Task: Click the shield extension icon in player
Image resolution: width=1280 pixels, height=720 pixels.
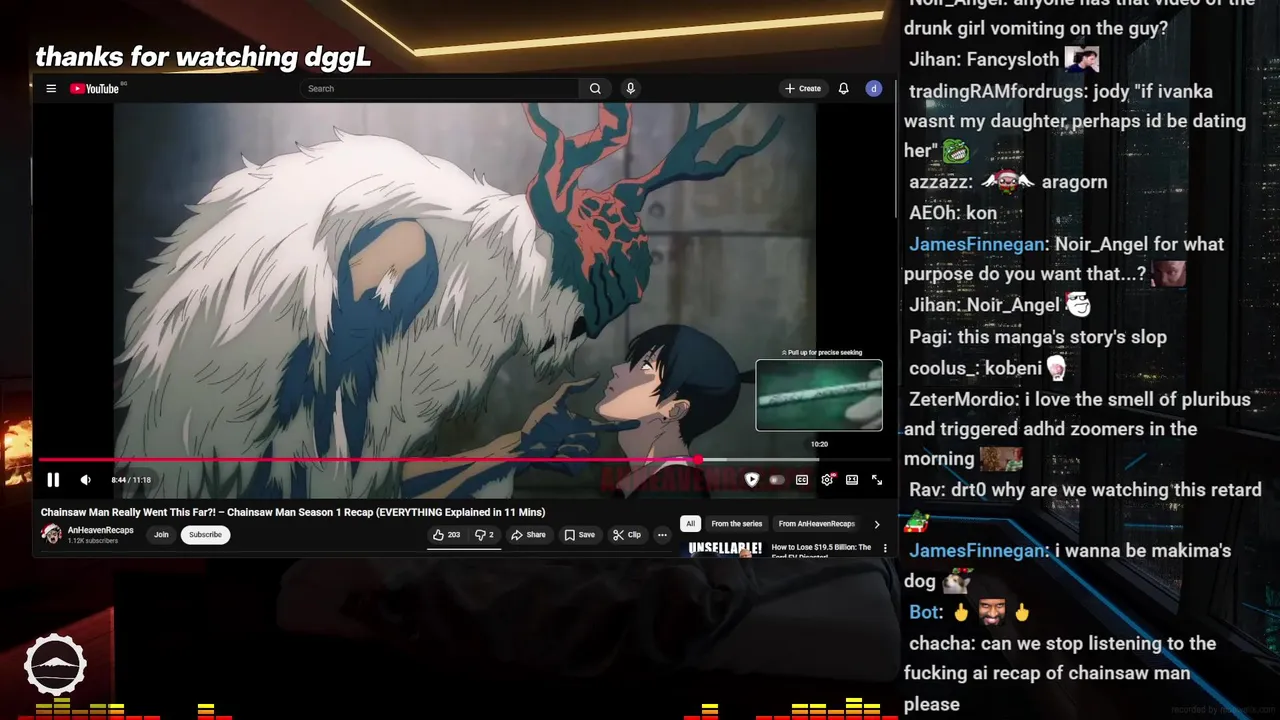Action: [x=752, y=480]
